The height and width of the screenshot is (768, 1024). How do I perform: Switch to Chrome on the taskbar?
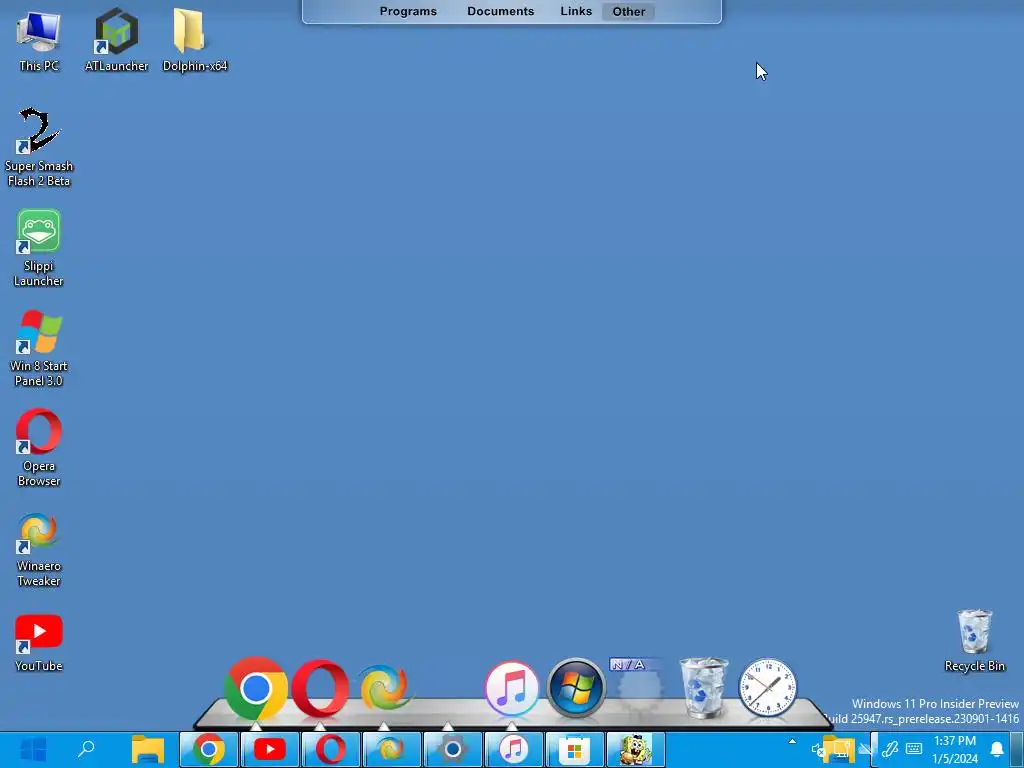pyautogui.click(x=209, y=750)
